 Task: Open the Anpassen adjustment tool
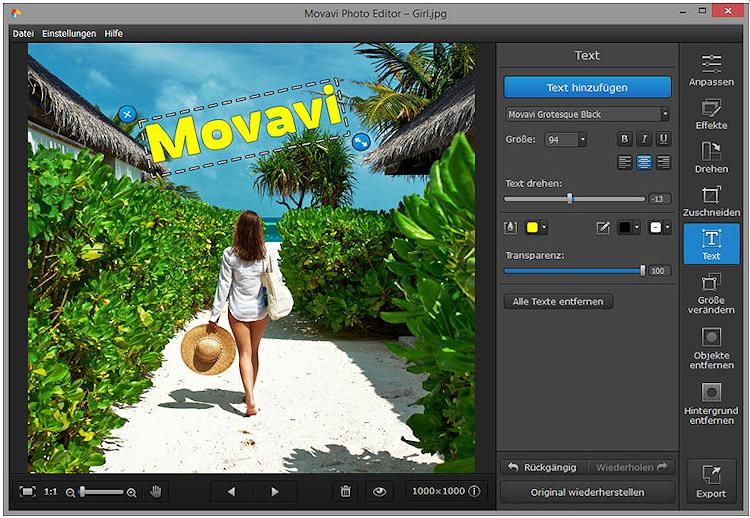711,70
